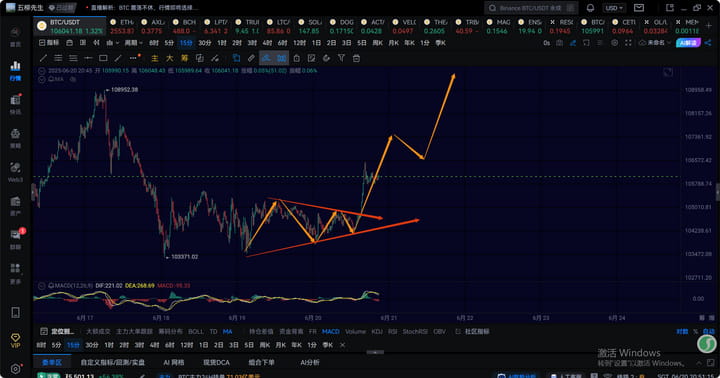Image resolution: width=720 pixels, height=378 pixels.
Task: Select the rectangle drawing tool
Action: tap(103, 58)
